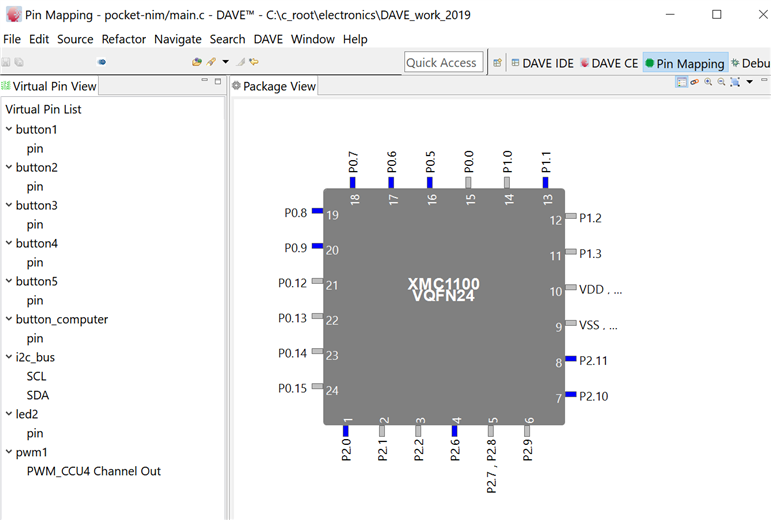Collapse the button4 tree node
The width and height of the screenshot is (771, 520).
(9, 242)
